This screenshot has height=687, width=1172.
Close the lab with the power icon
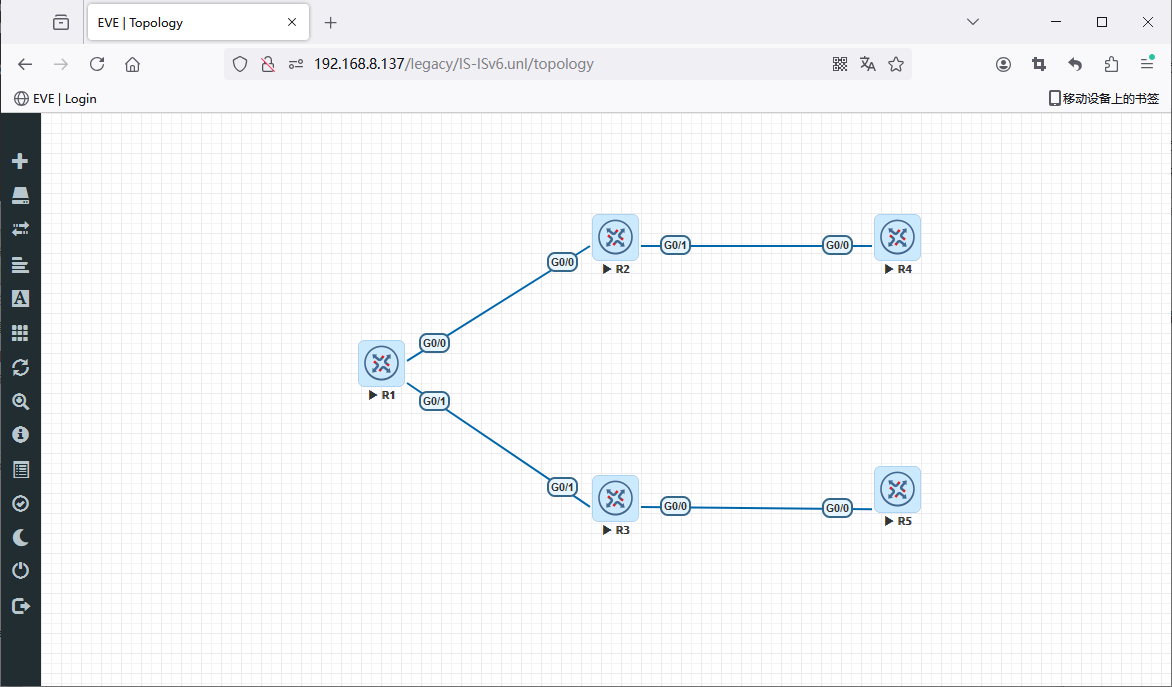point(20,571)
